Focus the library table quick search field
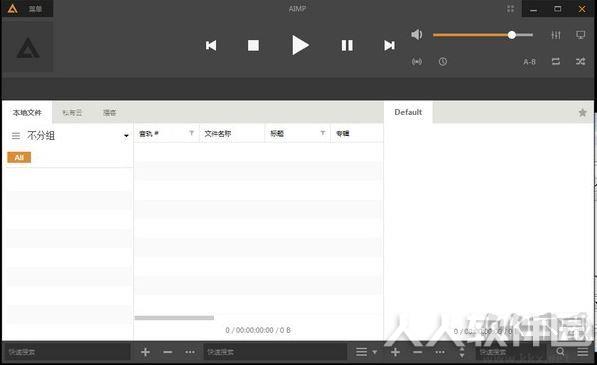This screenshot has width=597, height=365. [275, 352]
